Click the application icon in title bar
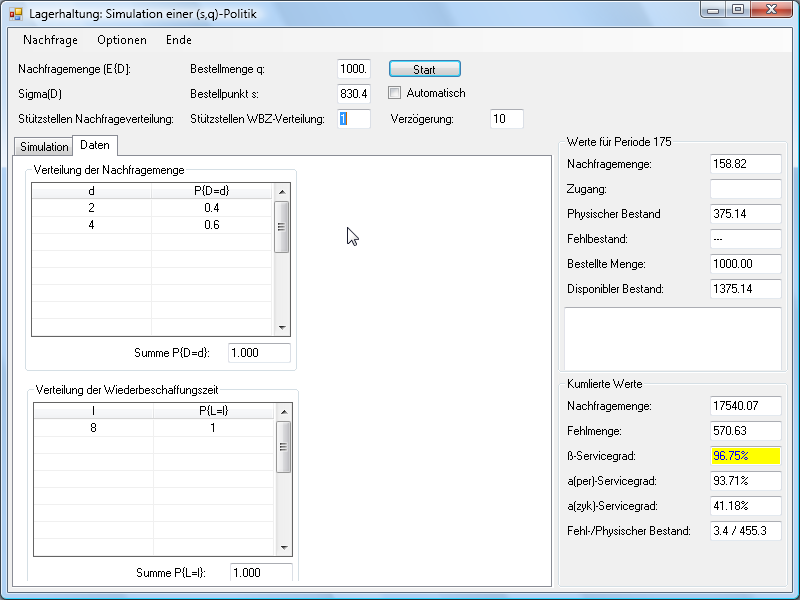800x600 pixels. point(15,12)
